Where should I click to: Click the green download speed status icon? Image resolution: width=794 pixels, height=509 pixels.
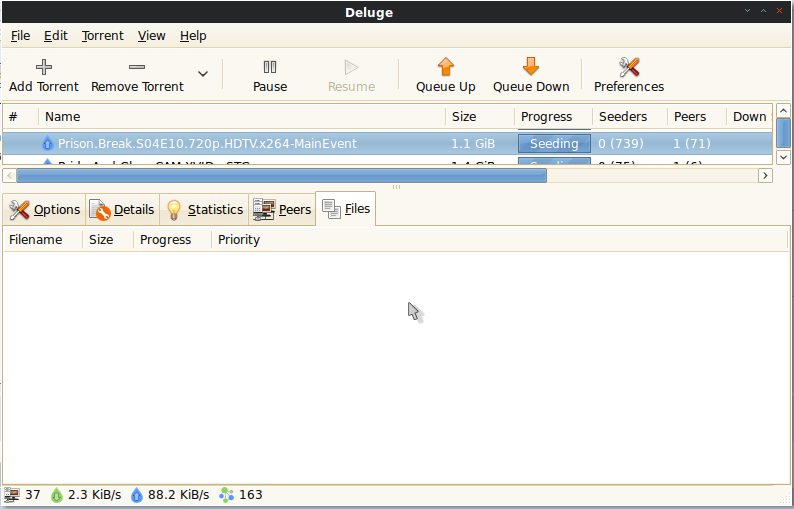[57, 495]
